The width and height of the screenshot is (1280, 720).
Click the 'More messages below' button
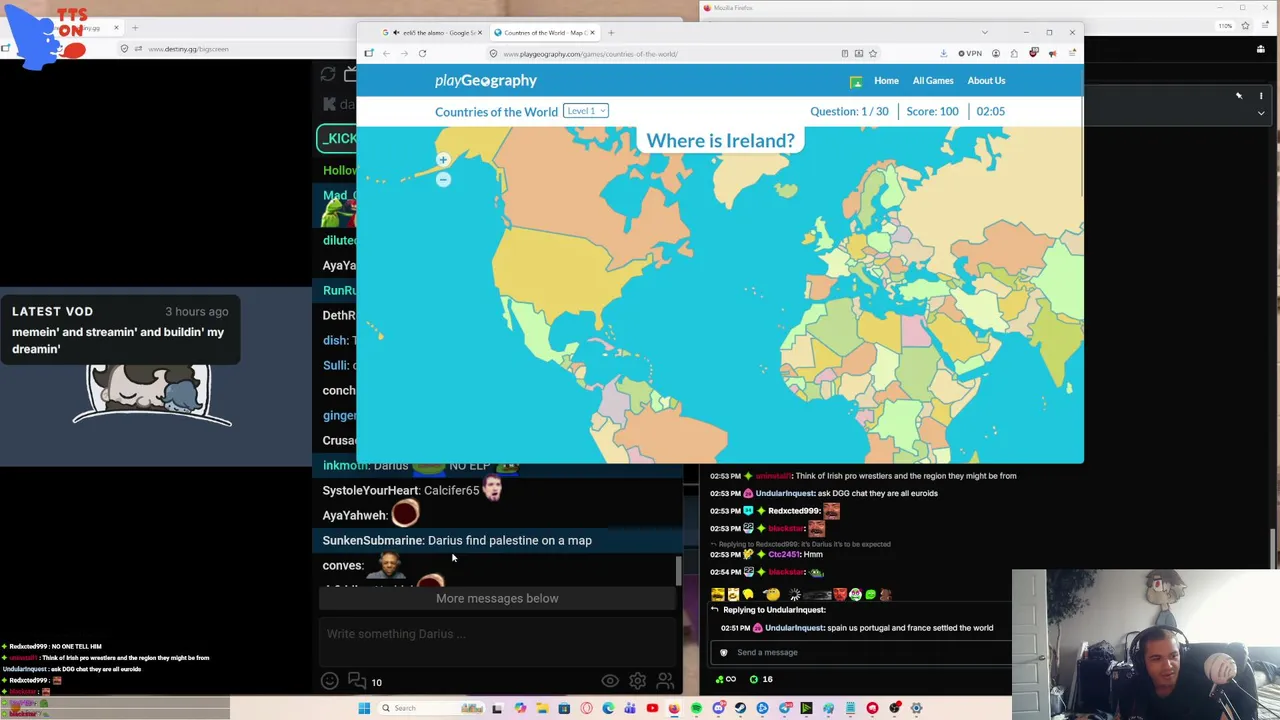[x=497, y=598]
